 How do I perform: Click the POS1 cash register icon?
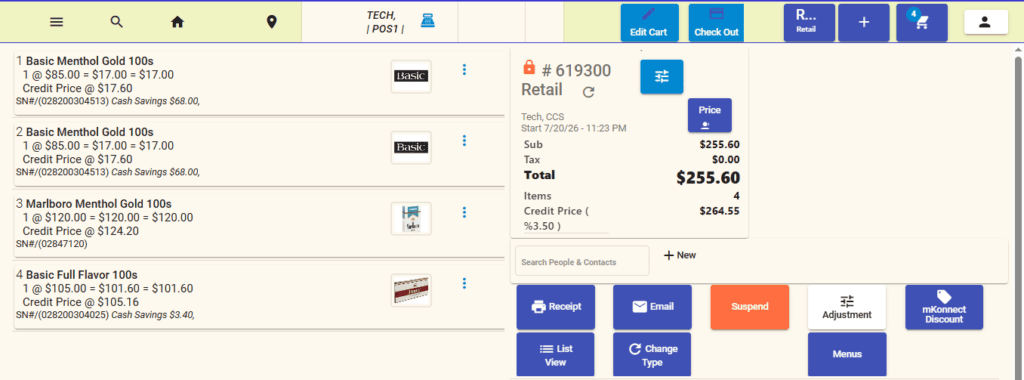[428, 20]
